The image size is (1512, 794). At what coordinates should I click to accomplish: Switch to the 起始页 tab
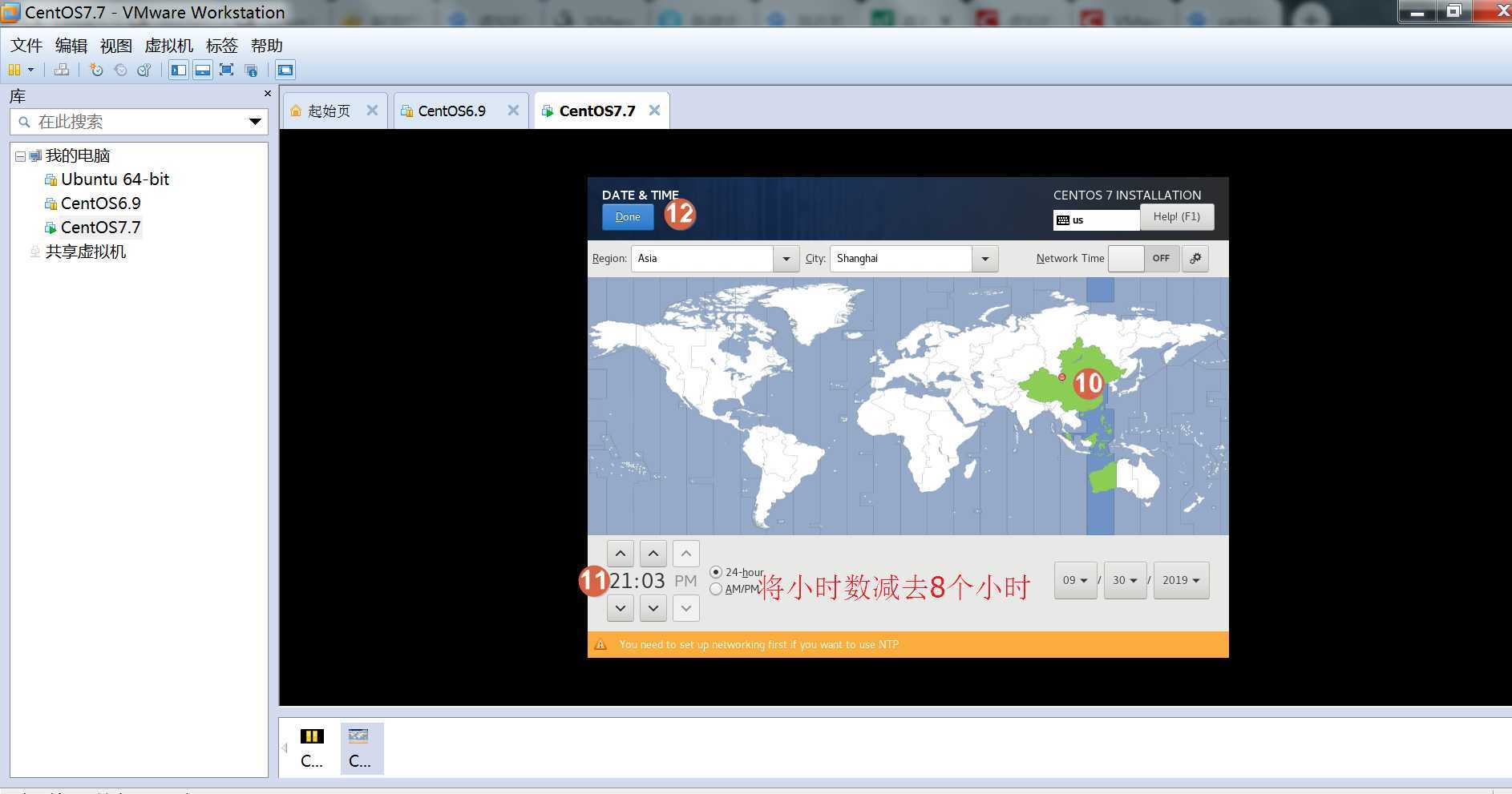click(x=329, y=111)
